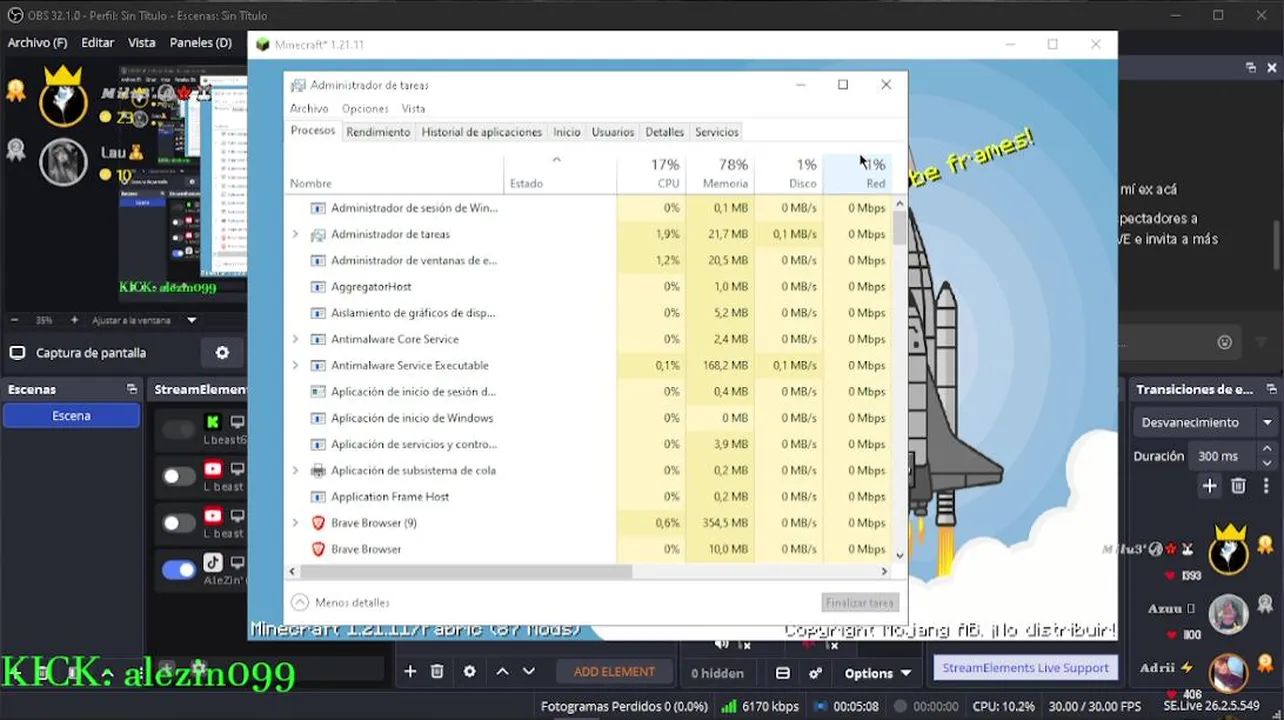
Task: Pop out the Escenas dock
Action: pos(131,389)
